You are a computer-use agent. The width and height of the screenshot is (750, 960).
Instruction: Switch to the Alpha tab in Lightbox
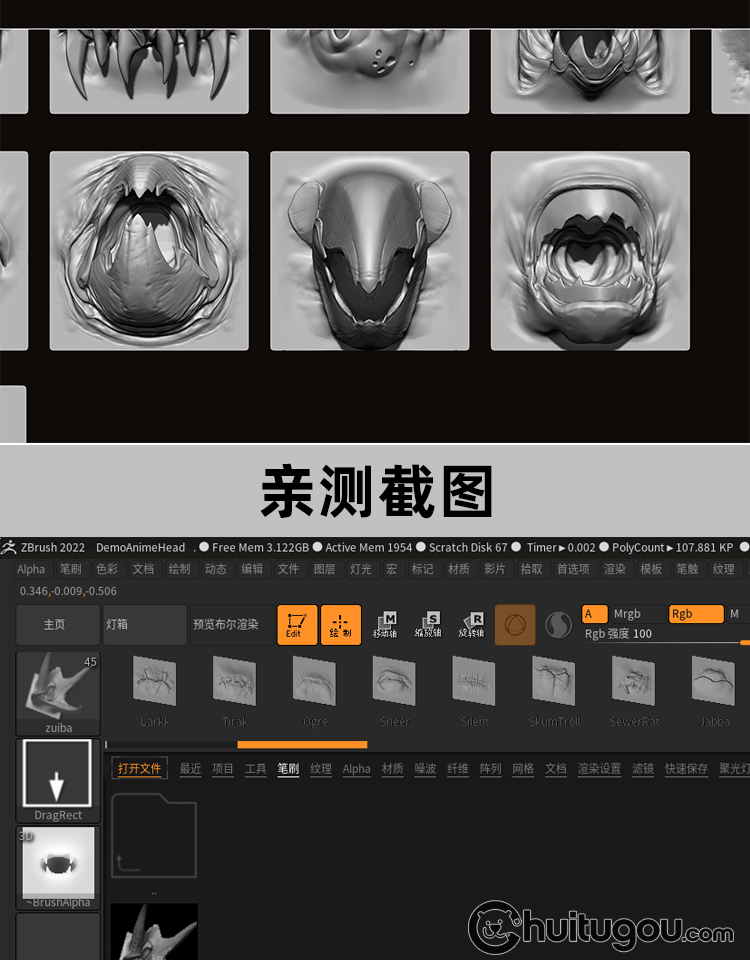(356, 769)
